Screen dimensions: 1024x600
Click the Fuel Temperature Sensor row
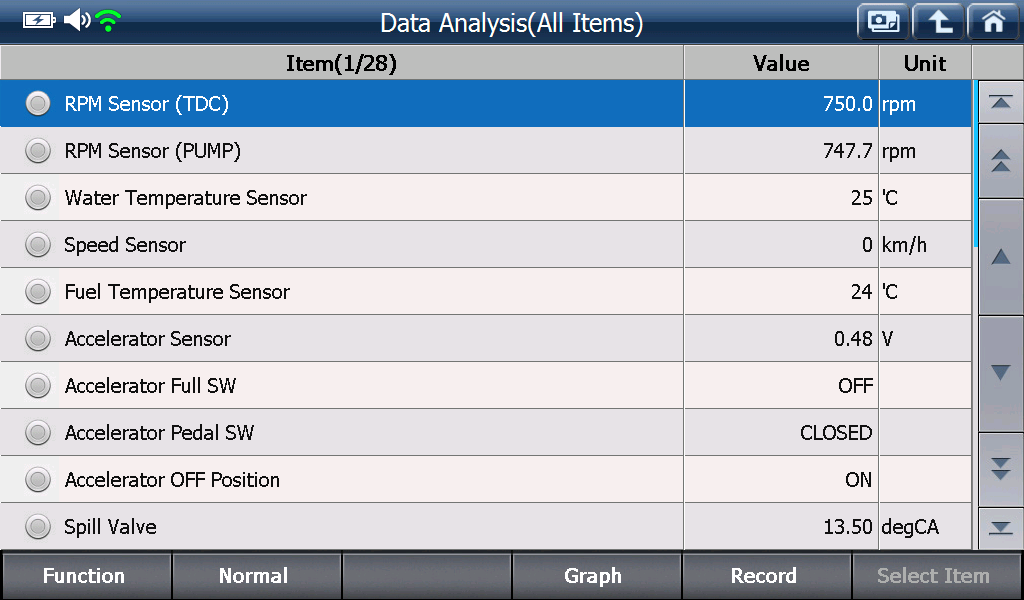click(486, 292)
